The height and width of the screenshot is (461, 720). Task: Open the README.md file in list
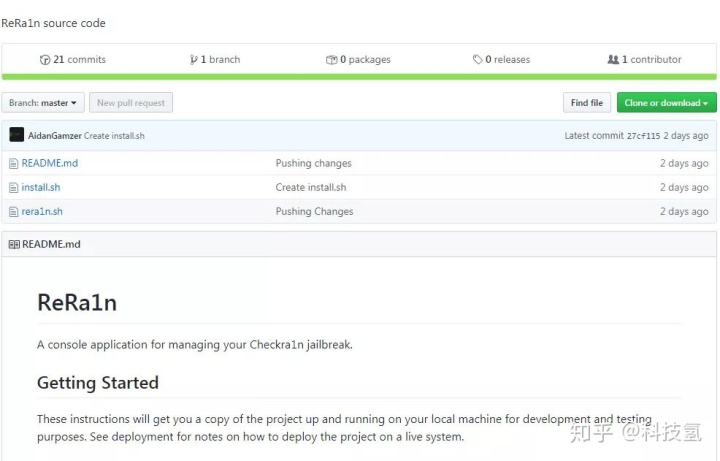pyautogui.click(x=50, y=163)
